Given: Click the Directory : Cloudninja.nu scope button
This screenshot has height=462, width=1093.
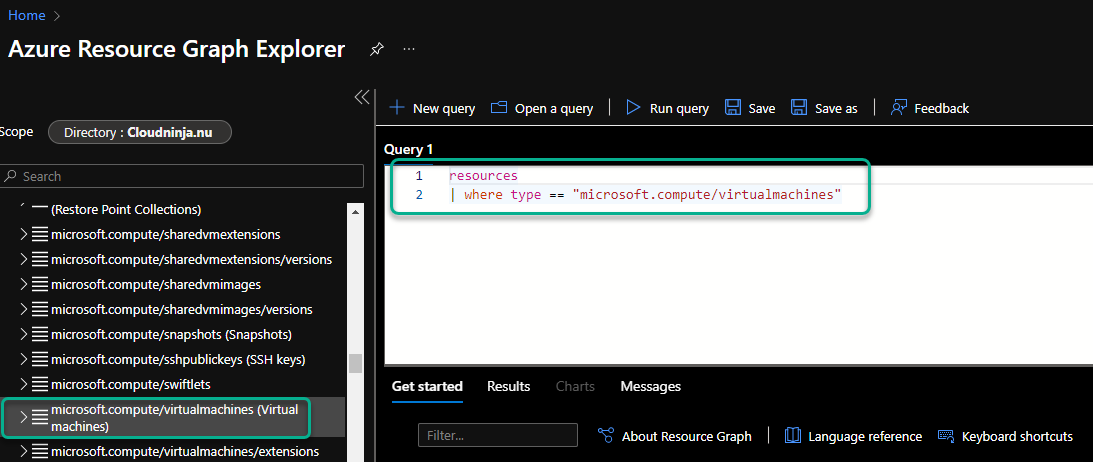Looking at the screenshot, I should [139, 132].
